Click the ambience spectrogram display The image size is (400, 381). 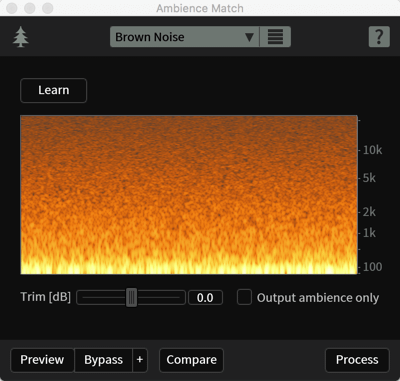pyautogui.click(x=189, y=195)
